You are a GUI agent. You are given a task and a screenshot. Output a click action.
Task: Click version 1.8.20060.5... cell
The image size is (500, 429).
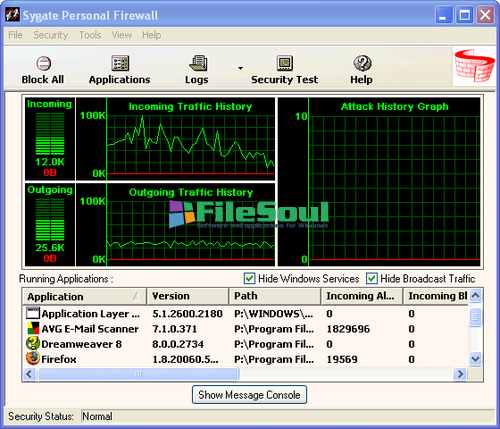click(185, 359)
